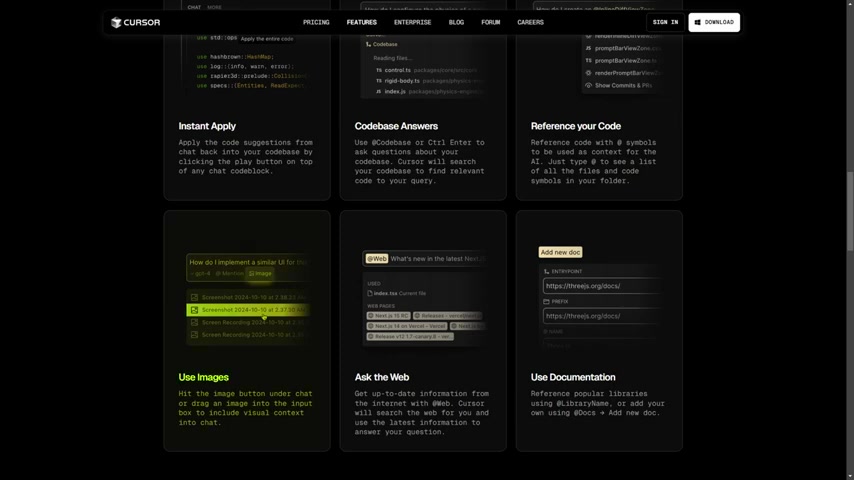854x480 pixels.
Task: Click the Entrypoint URL input field
Action: pos(600,286)
